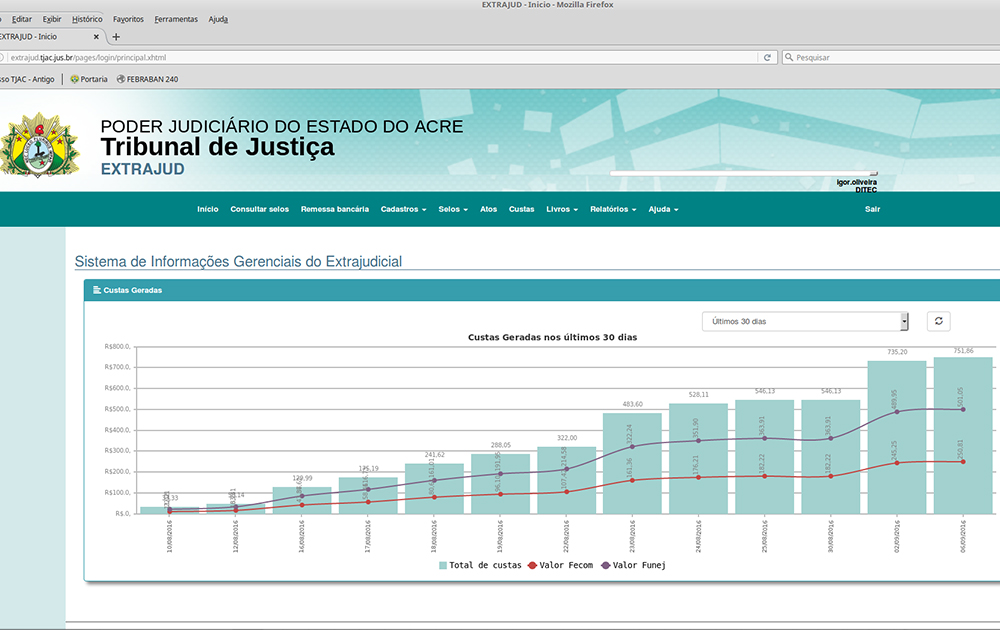The width and height of the screenshot is (1000, 630).
Task: Reload the page using address bar icon
Action: pyautogui.click(x=767, y=57)
